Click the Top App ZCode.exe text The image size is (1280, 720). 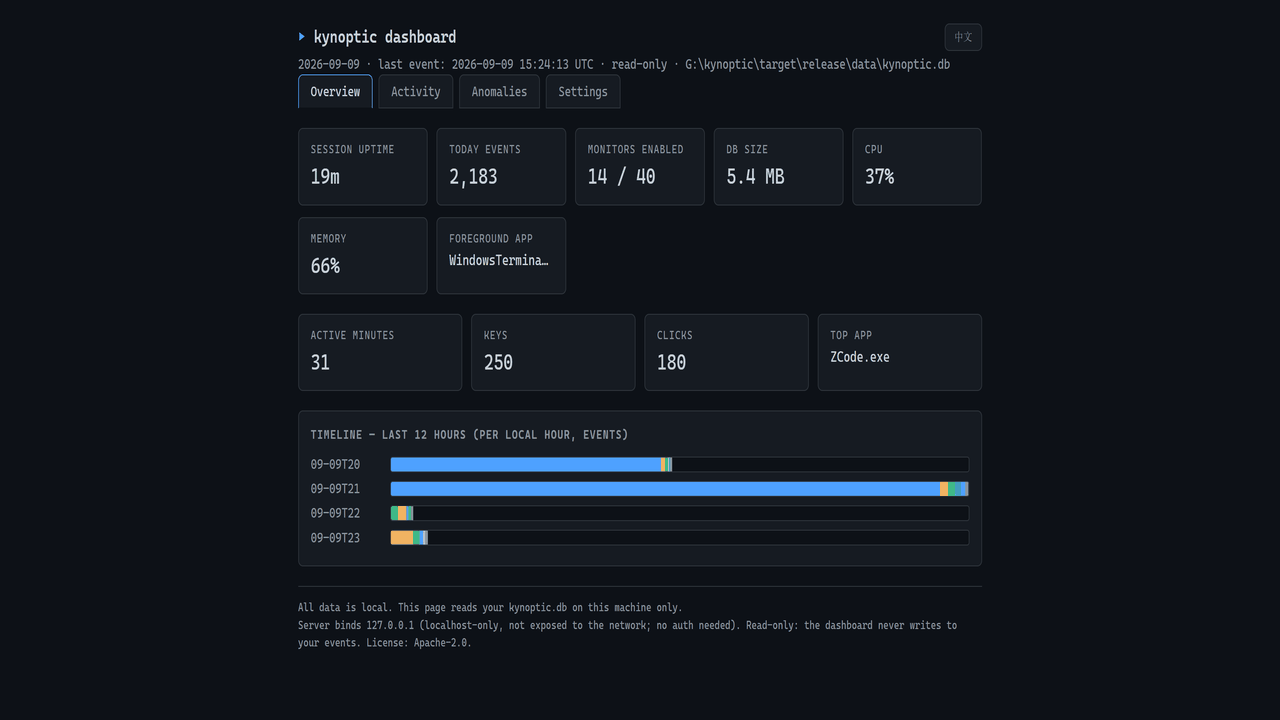859,357
